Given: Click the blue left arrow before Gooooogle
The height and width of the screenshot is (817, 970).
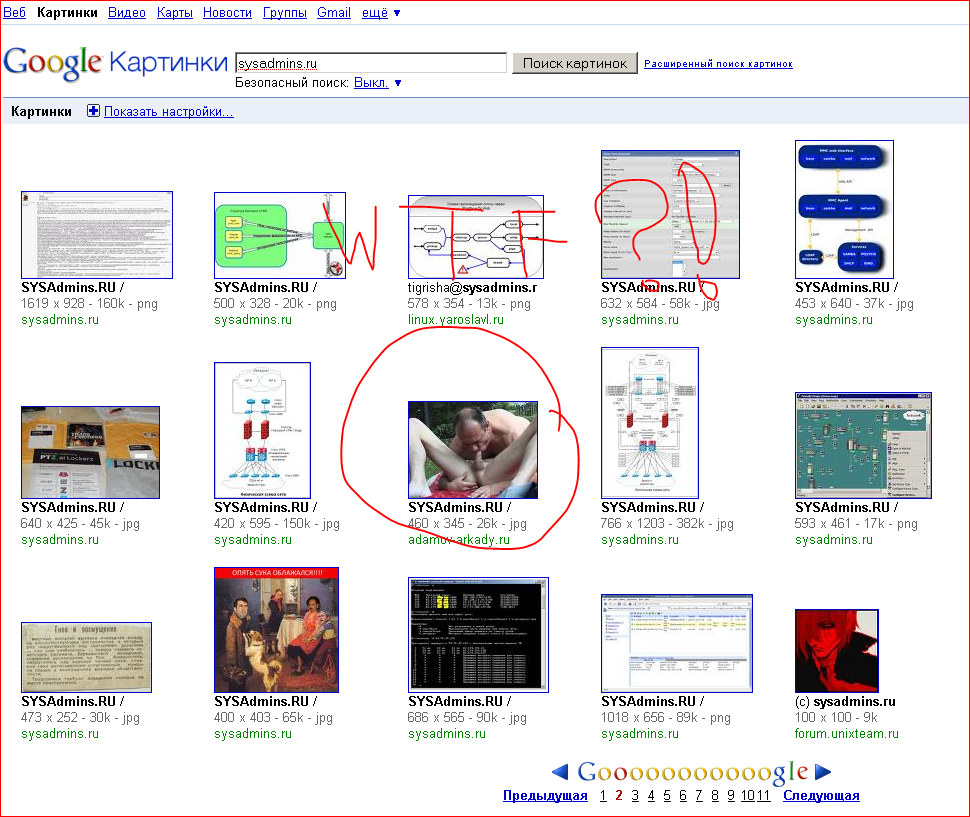Looking at the screenshot, I should (x=560, y=772).
